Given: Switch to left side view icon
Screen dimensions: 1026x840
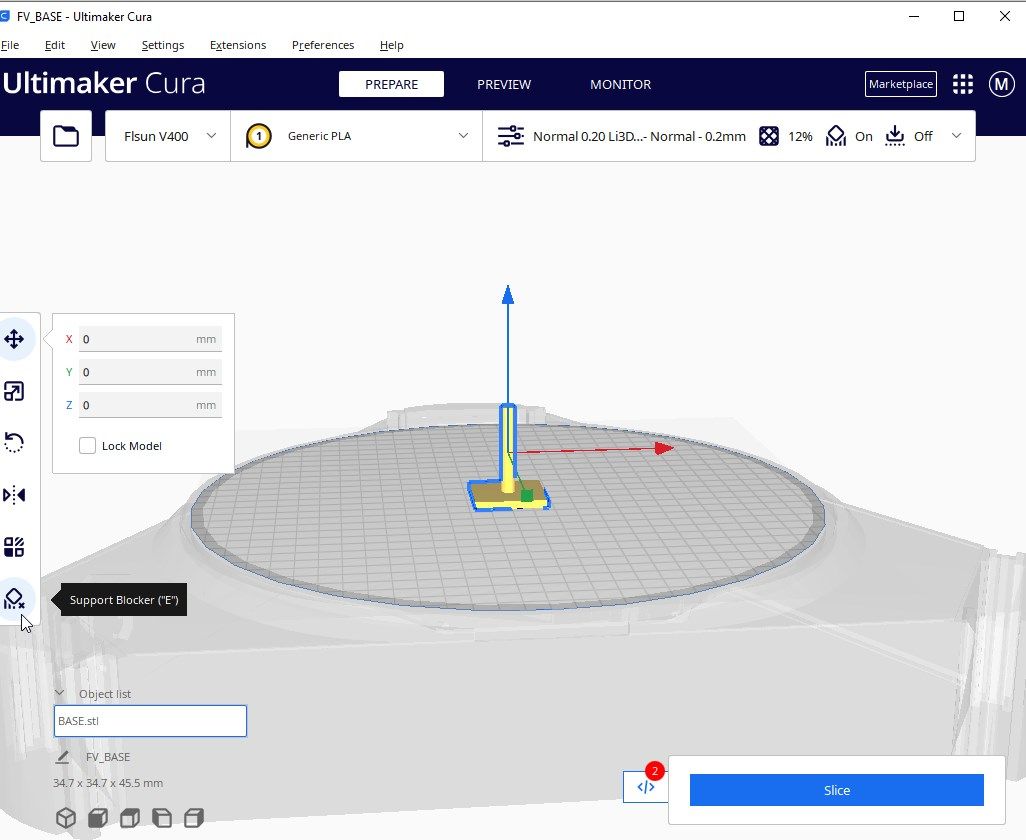Looking at the screenshot, I should coord(162,818).
